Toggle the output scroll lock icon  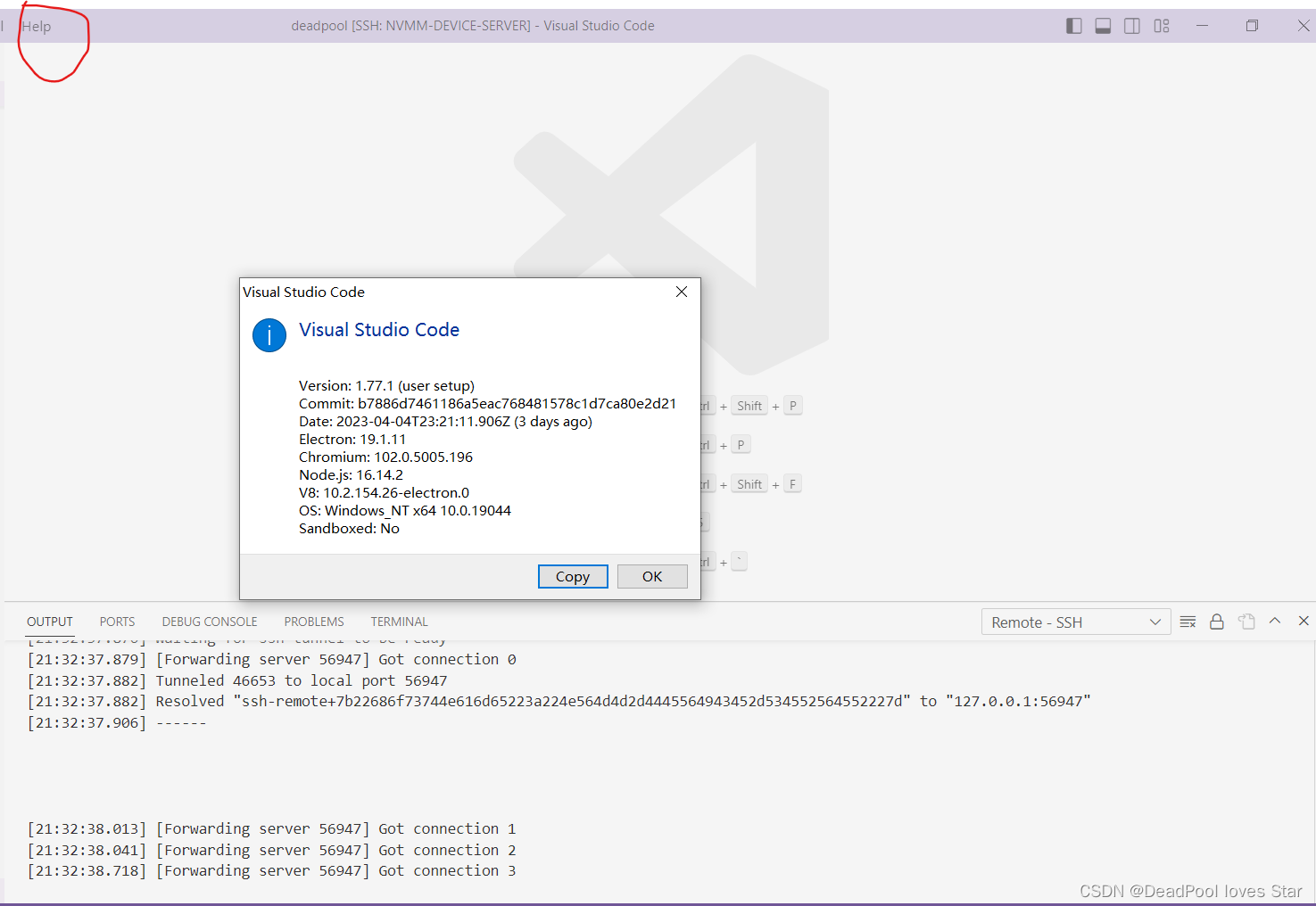pyautogui.click(x=1216, y=622)
